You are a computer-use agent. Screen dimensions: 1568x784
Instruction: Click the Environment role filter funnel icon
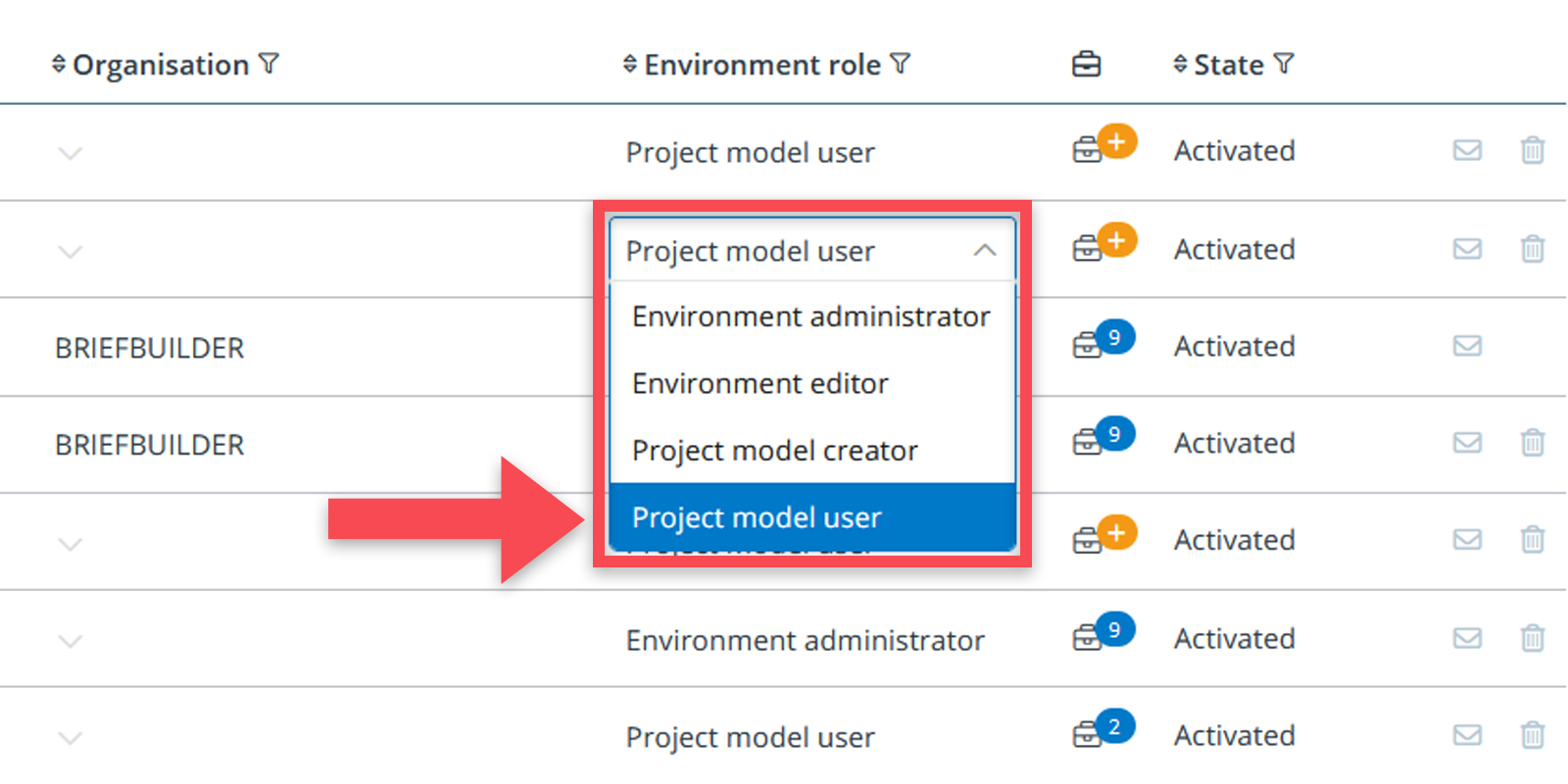pyautogui.click(x=901, y=65)
